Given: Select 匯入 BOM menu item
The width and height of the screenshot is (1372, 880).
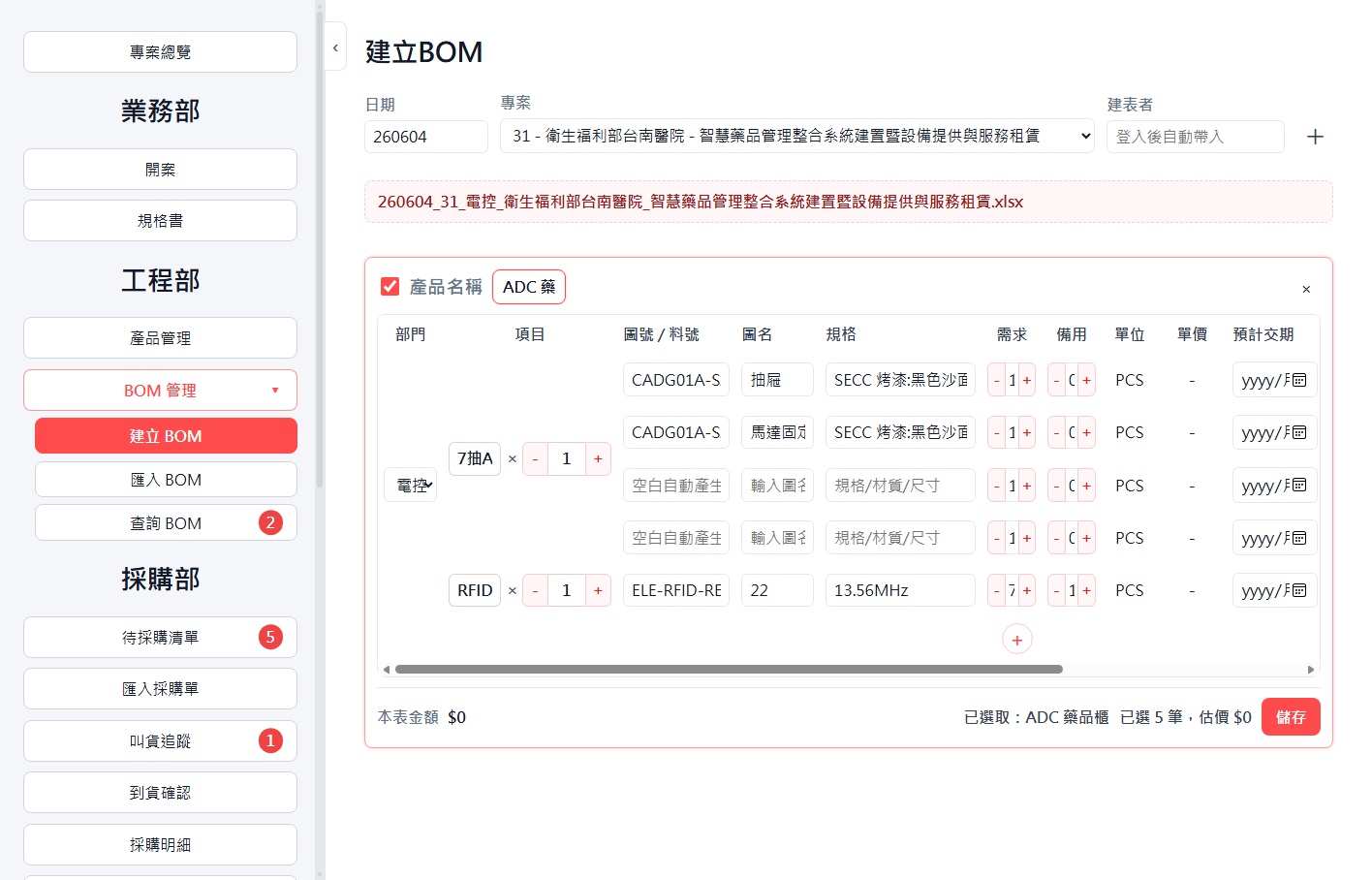Looking at the screenshot, I should 166,479.
